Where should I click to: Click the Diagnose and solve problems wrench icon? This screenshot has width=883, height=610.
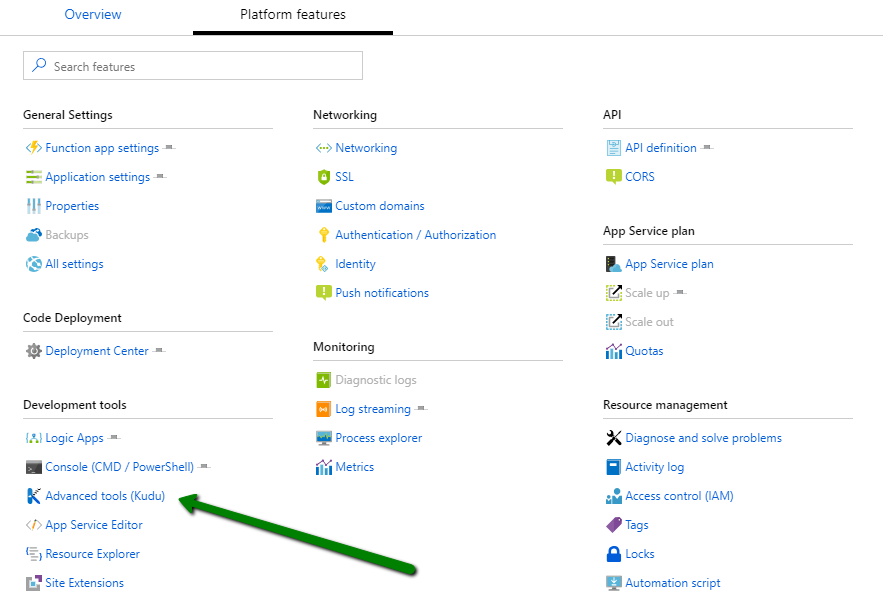click(x=614, y=438)
